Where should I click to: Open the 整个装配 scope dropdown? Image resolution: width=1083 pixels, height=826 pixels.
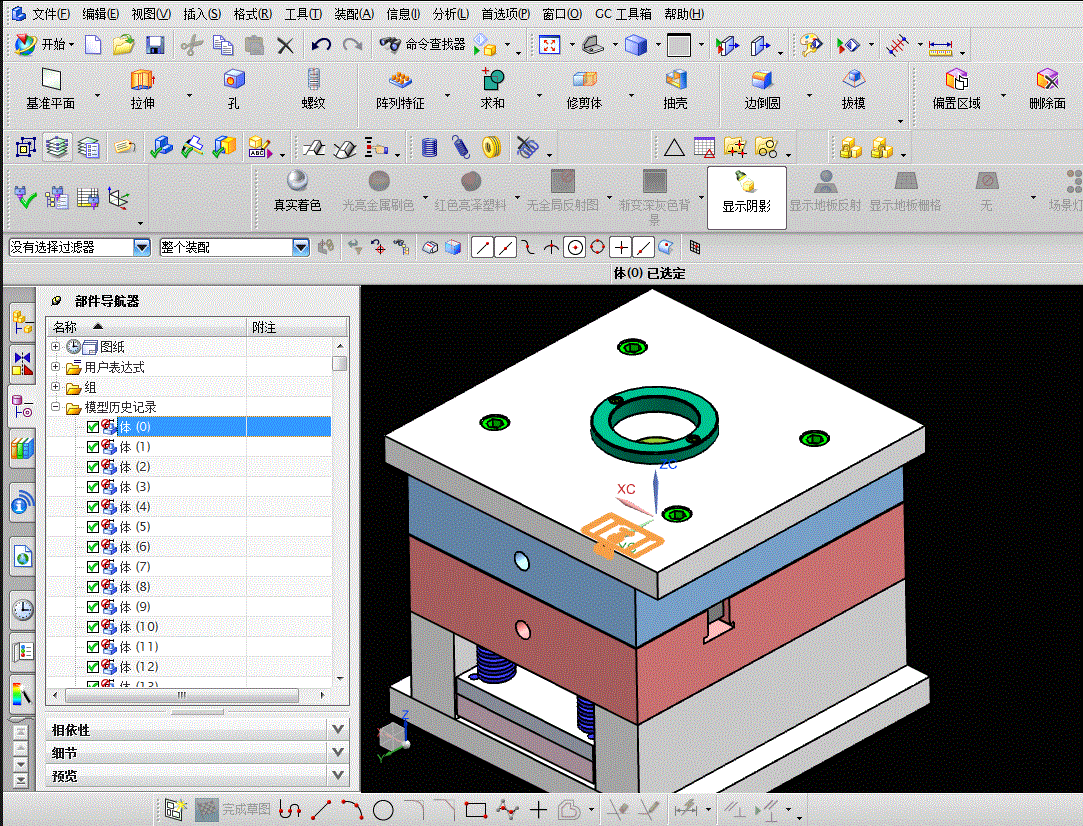pos(300,247)
